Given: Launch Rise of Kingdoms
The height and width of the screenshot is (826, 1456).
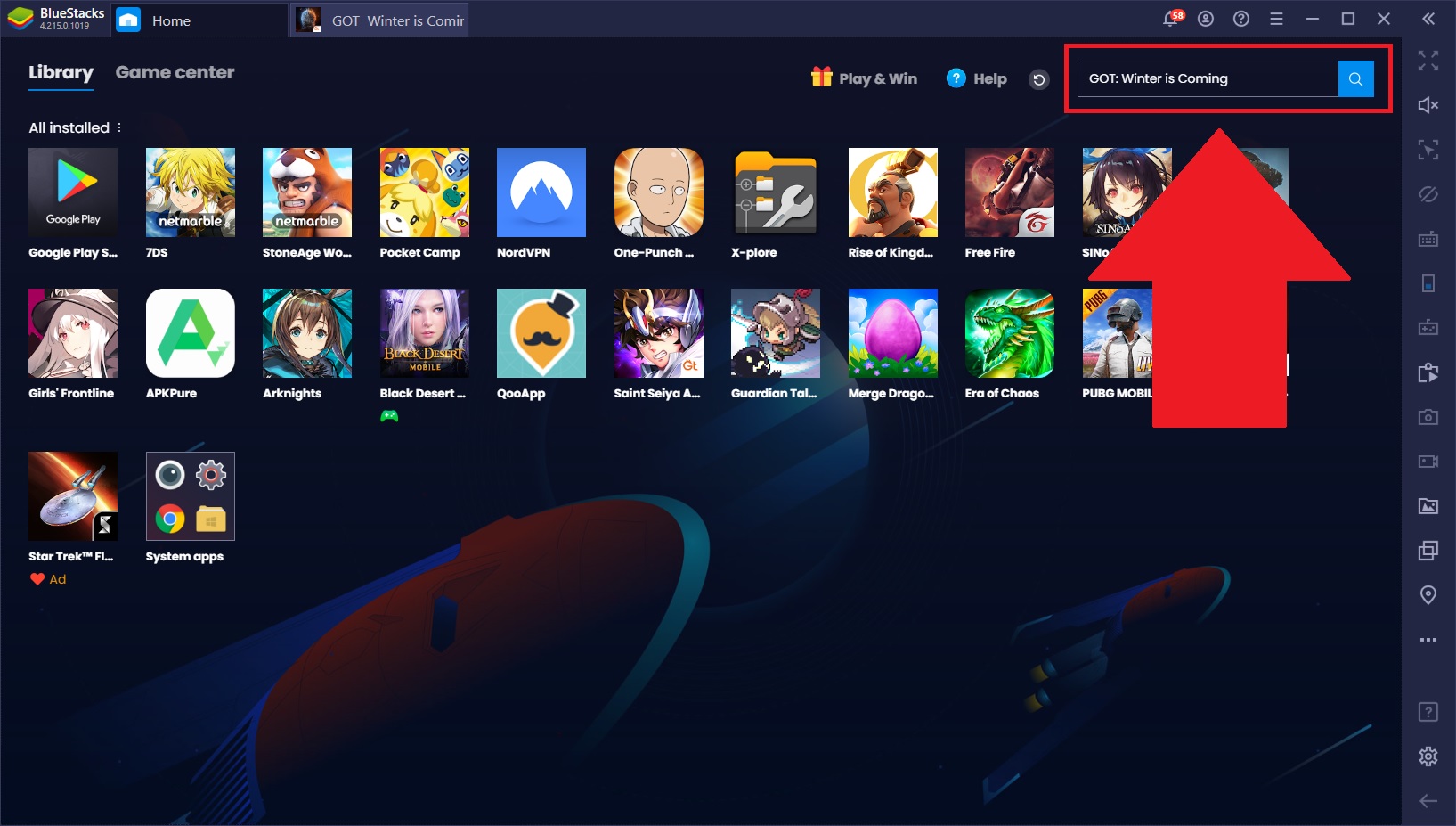Looking at the screenshot, I should [x=893, y=192].
